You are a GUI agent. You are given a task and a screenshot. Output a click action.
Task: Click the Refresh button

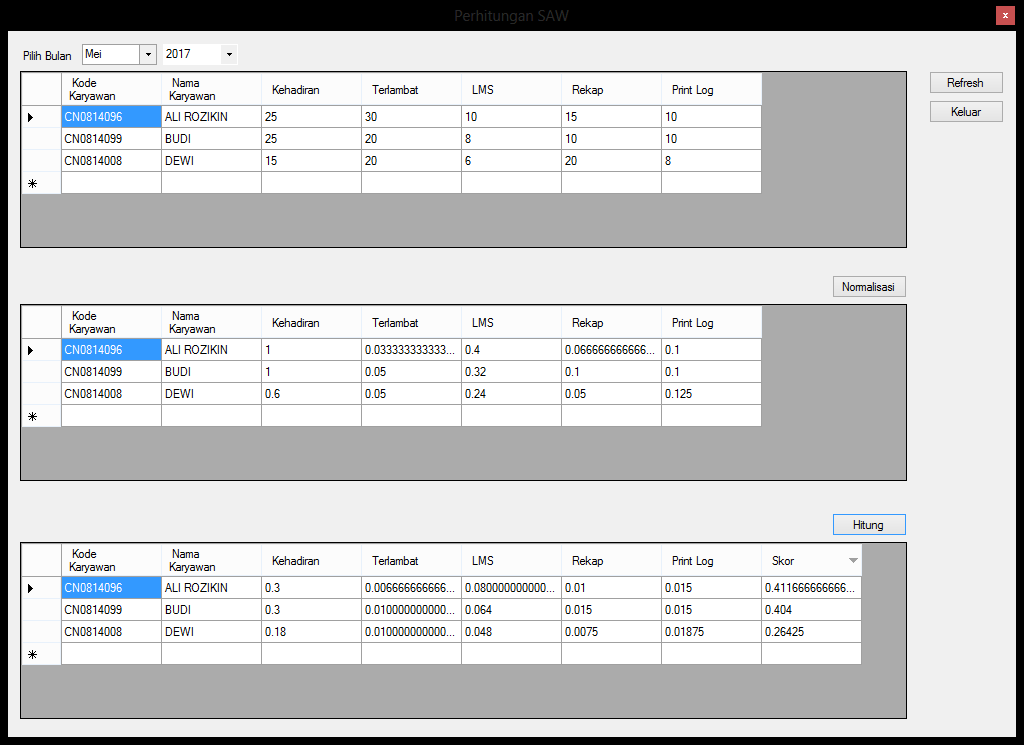[965, 83]
